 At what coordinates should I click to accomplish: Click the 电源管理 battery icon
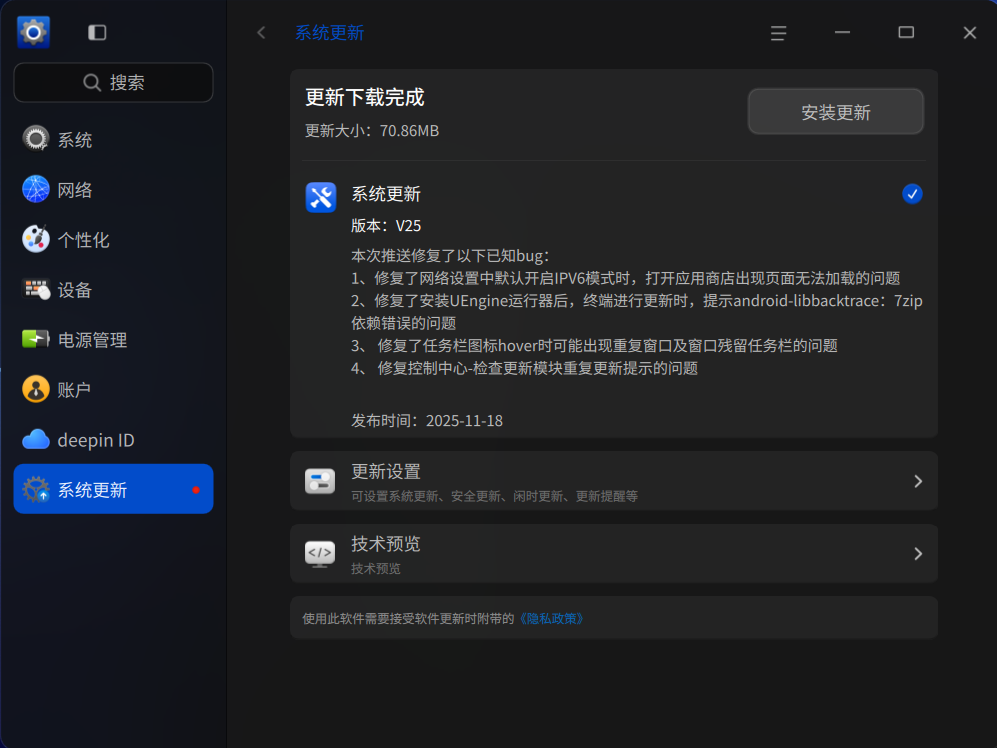click(x=36, y=339)
